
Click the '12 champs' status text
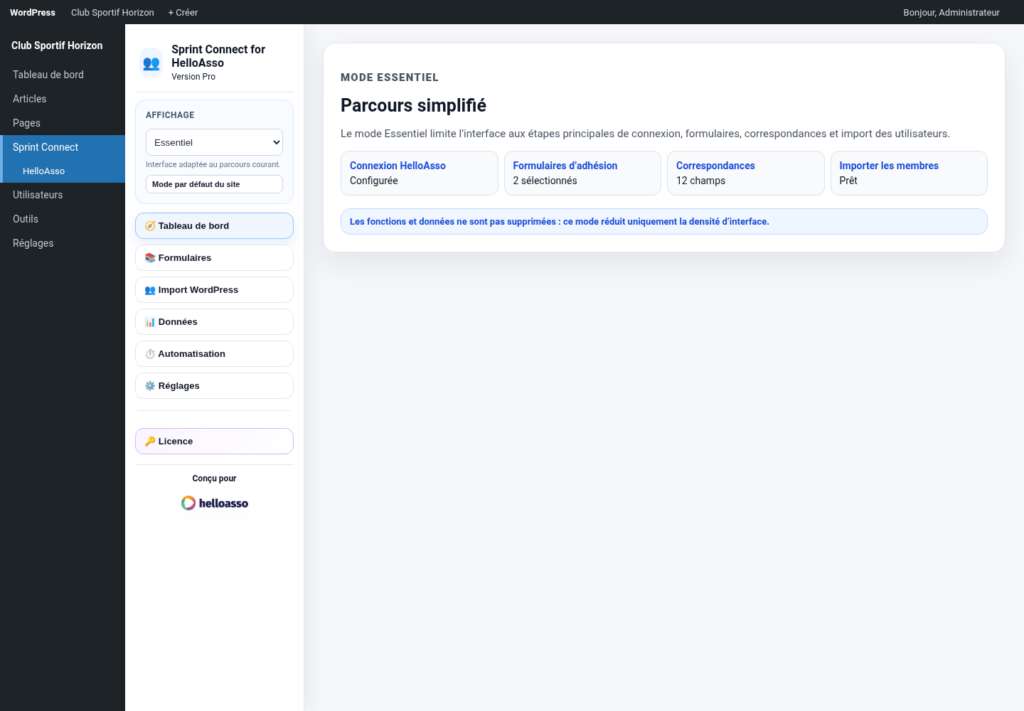(x=700, y=181)
